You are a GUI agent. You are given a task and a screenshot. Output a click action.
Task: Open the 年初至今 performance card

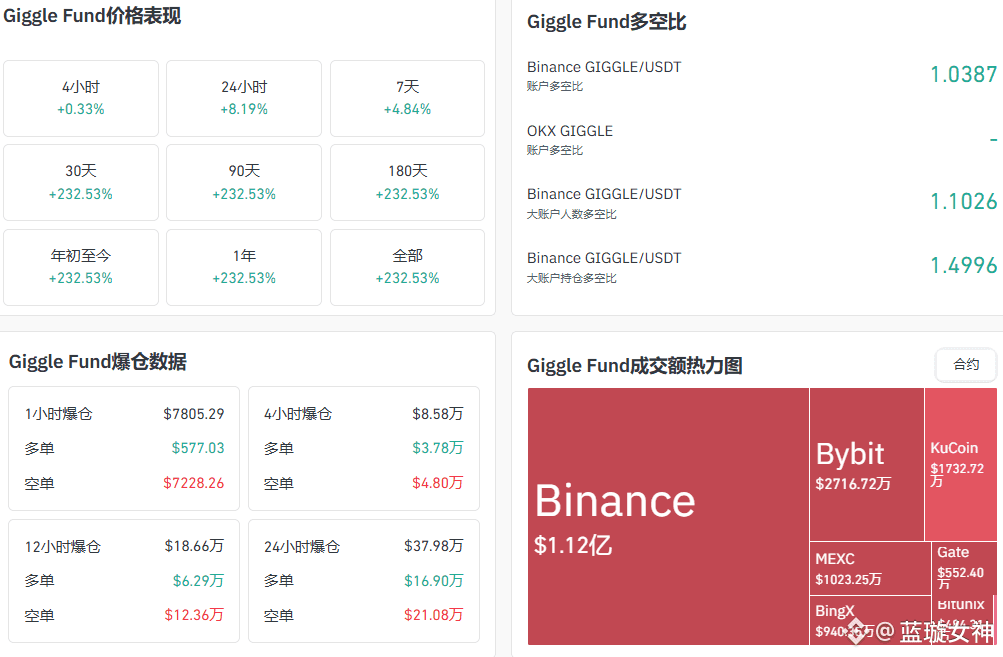coord(81,267)
